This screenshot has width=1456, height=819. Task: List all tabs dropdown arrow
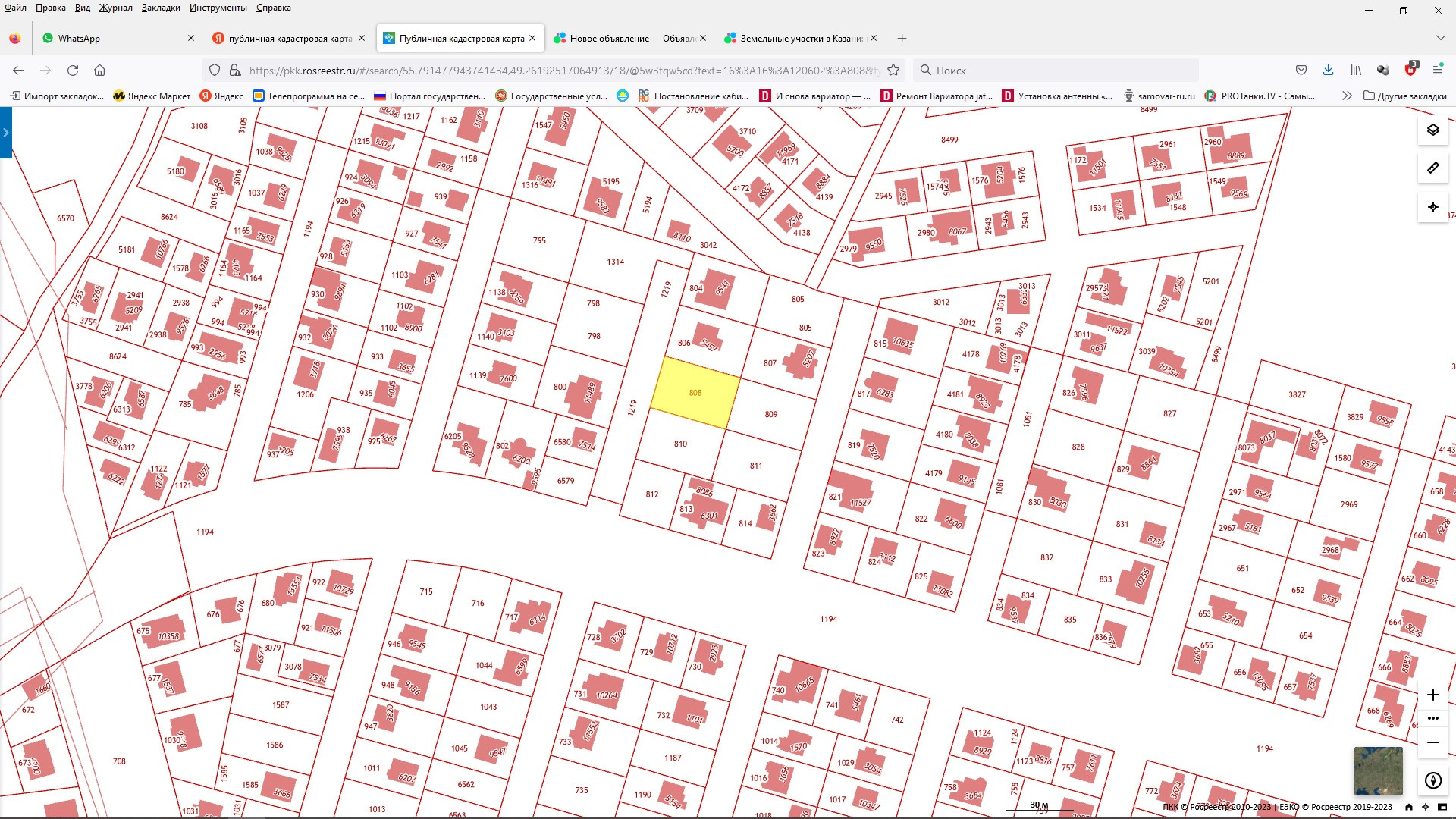pyautogui.click(x=1440, y=38)
